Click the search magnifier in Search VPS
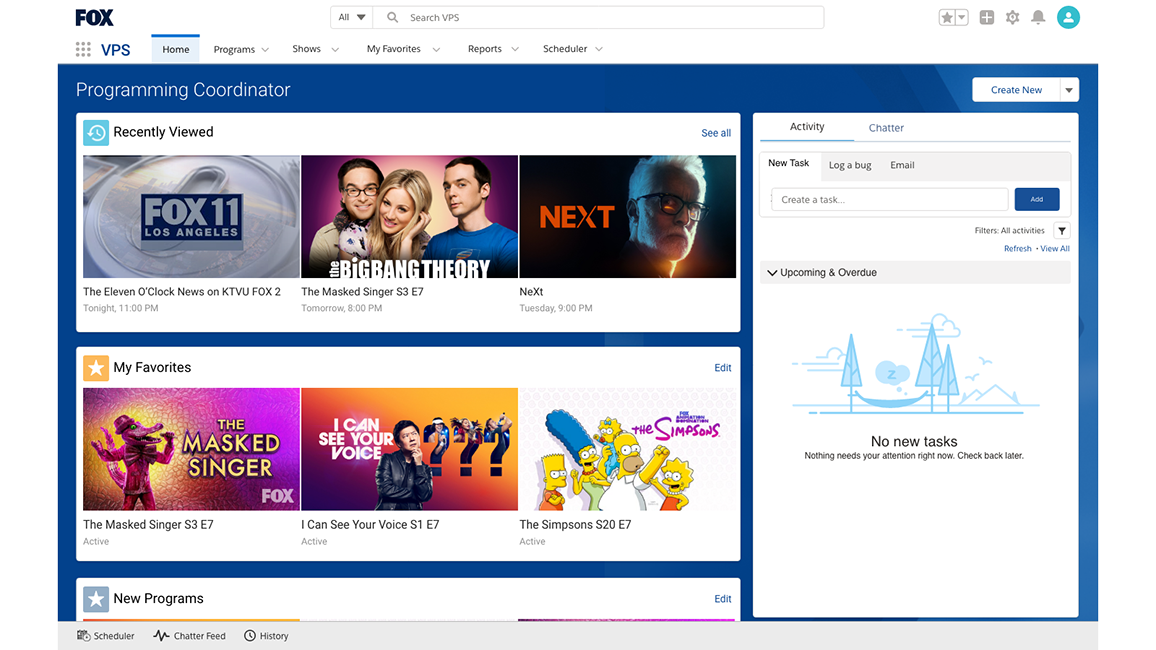1156x650 pixels. pyautogui.click(x=392, y=17)
